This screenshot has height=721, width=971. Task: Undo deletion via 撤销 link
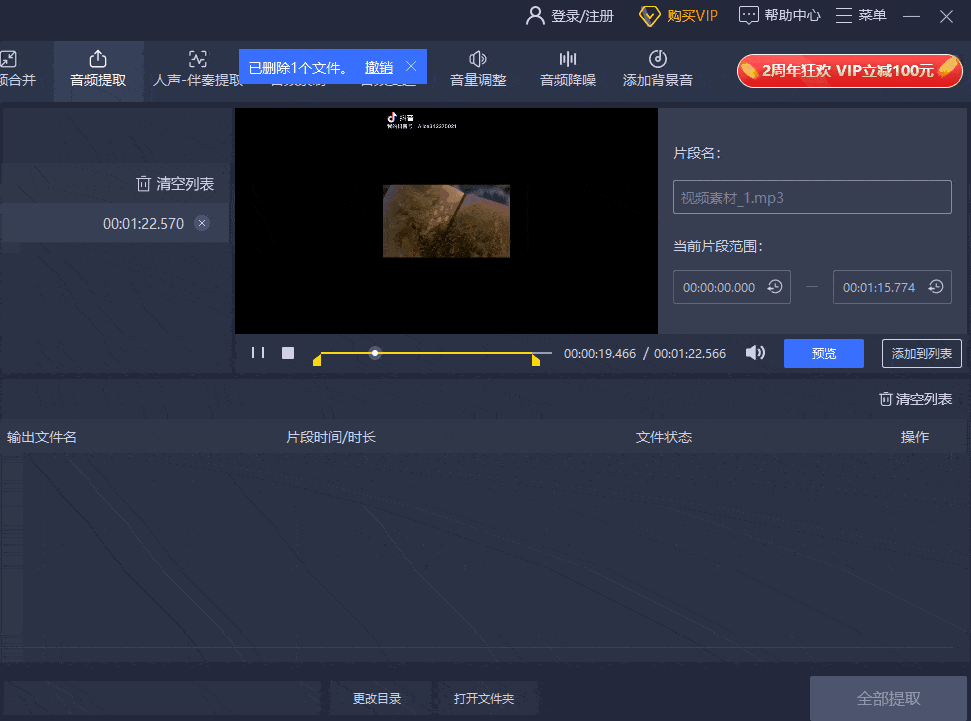[379, 68]
